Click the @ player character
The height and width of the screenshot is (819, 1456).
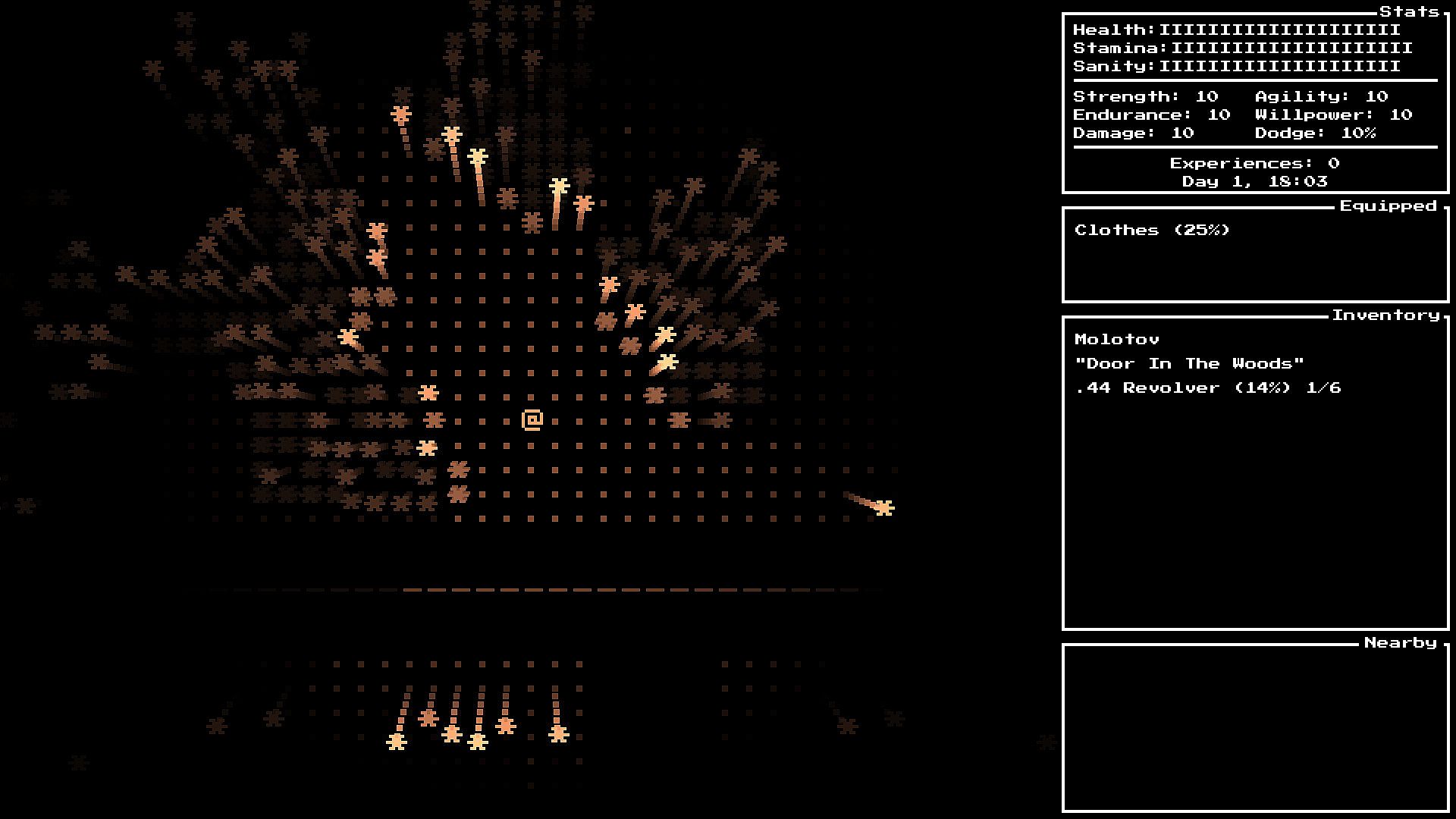pyautogui.click(x=532, y=420)
